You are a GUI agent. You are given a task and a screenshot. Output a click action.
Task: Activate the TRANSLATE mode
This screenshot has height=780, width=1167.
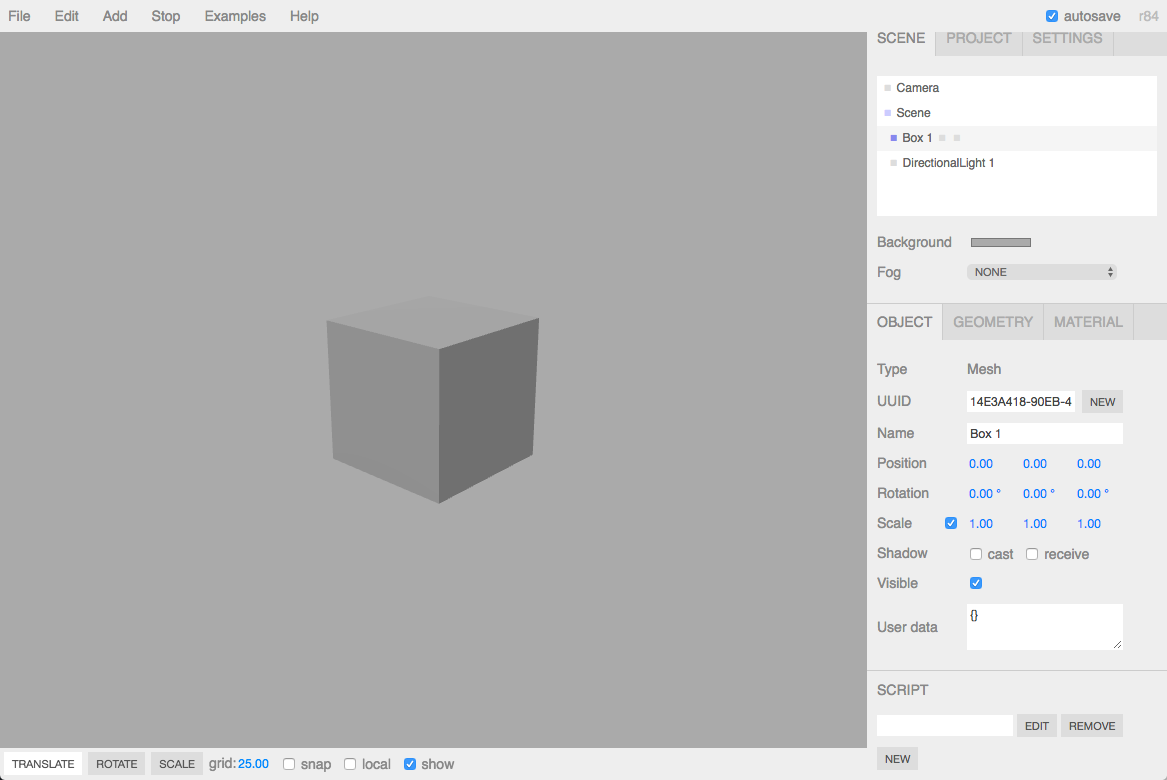coord(42,763)
